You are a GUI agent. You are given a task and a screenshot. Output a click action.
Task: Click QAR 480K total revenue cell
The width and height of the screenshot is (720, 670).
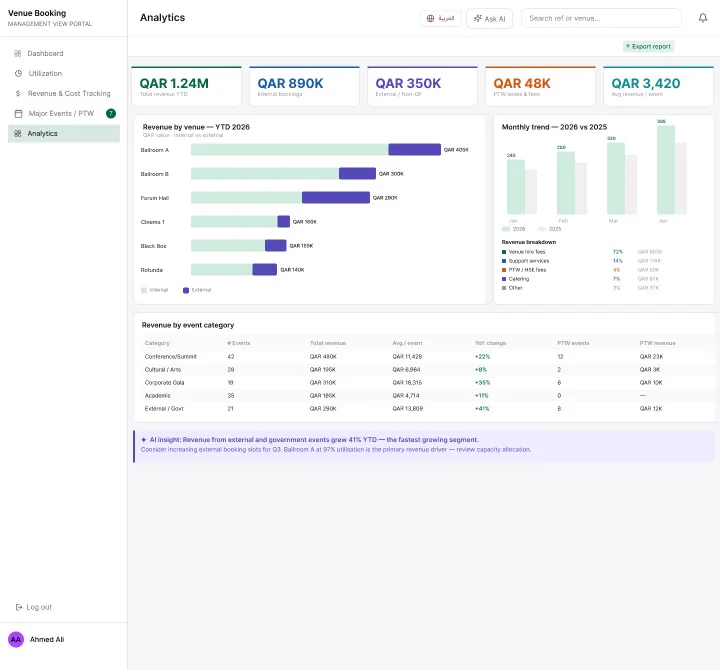tap(323, 356)
